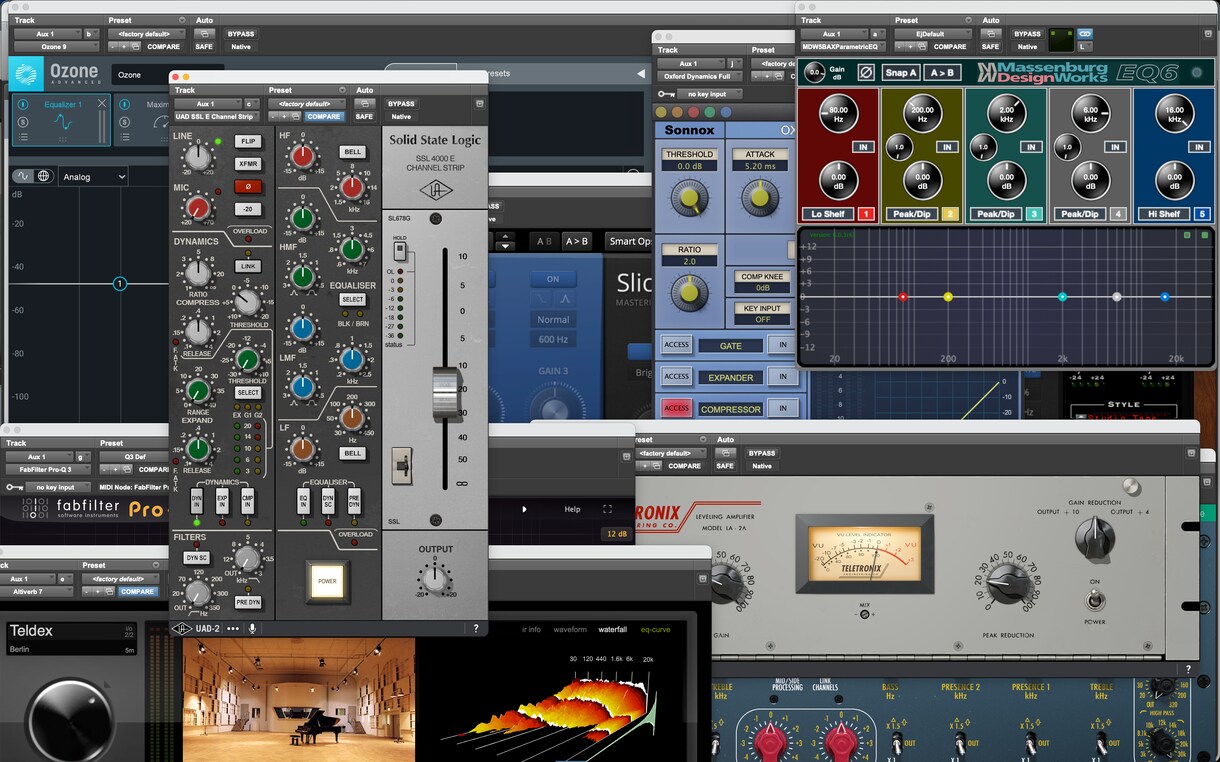
Task: Click the LA-2A VU level meter
Action: (x=864, y=554)
